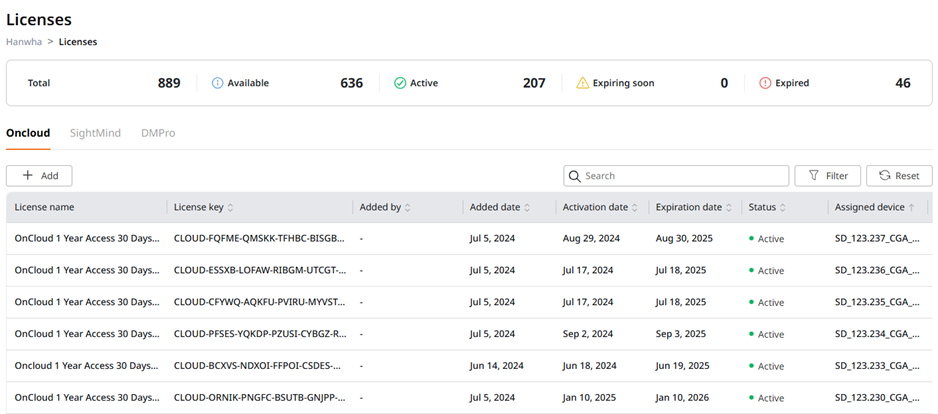Sort by Status column
Viewport: 938px width, 414px height.
click(x=782, y=208)
